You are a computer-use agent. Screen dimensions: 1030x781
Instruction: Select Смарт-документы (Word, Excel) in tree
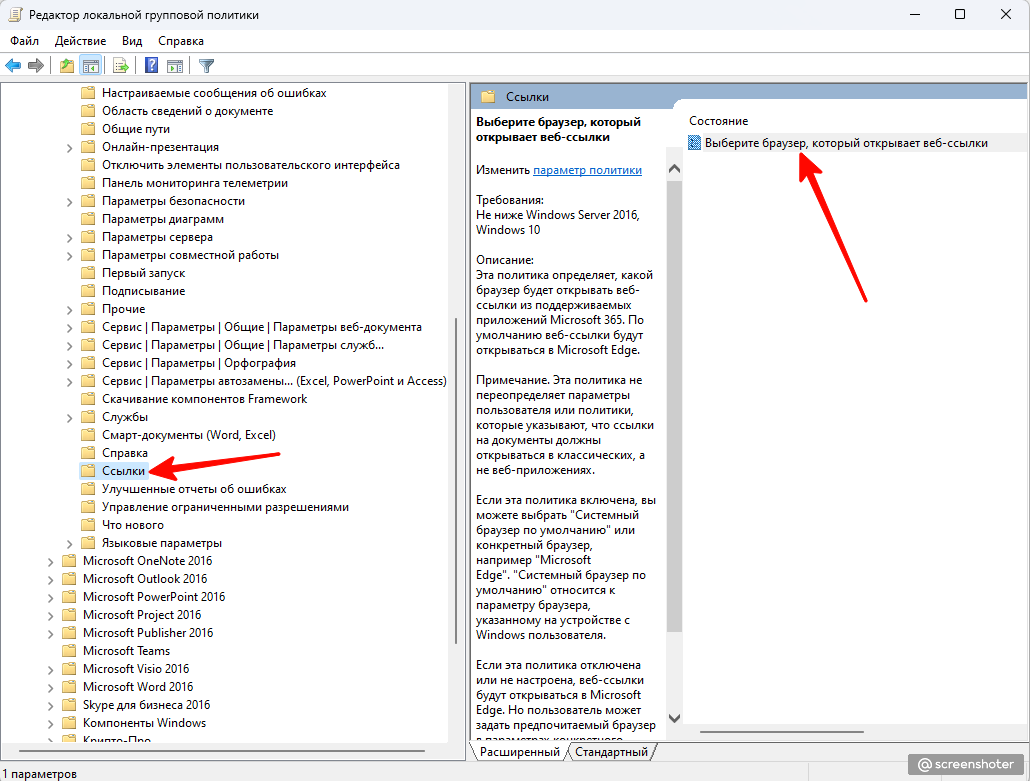189,435
